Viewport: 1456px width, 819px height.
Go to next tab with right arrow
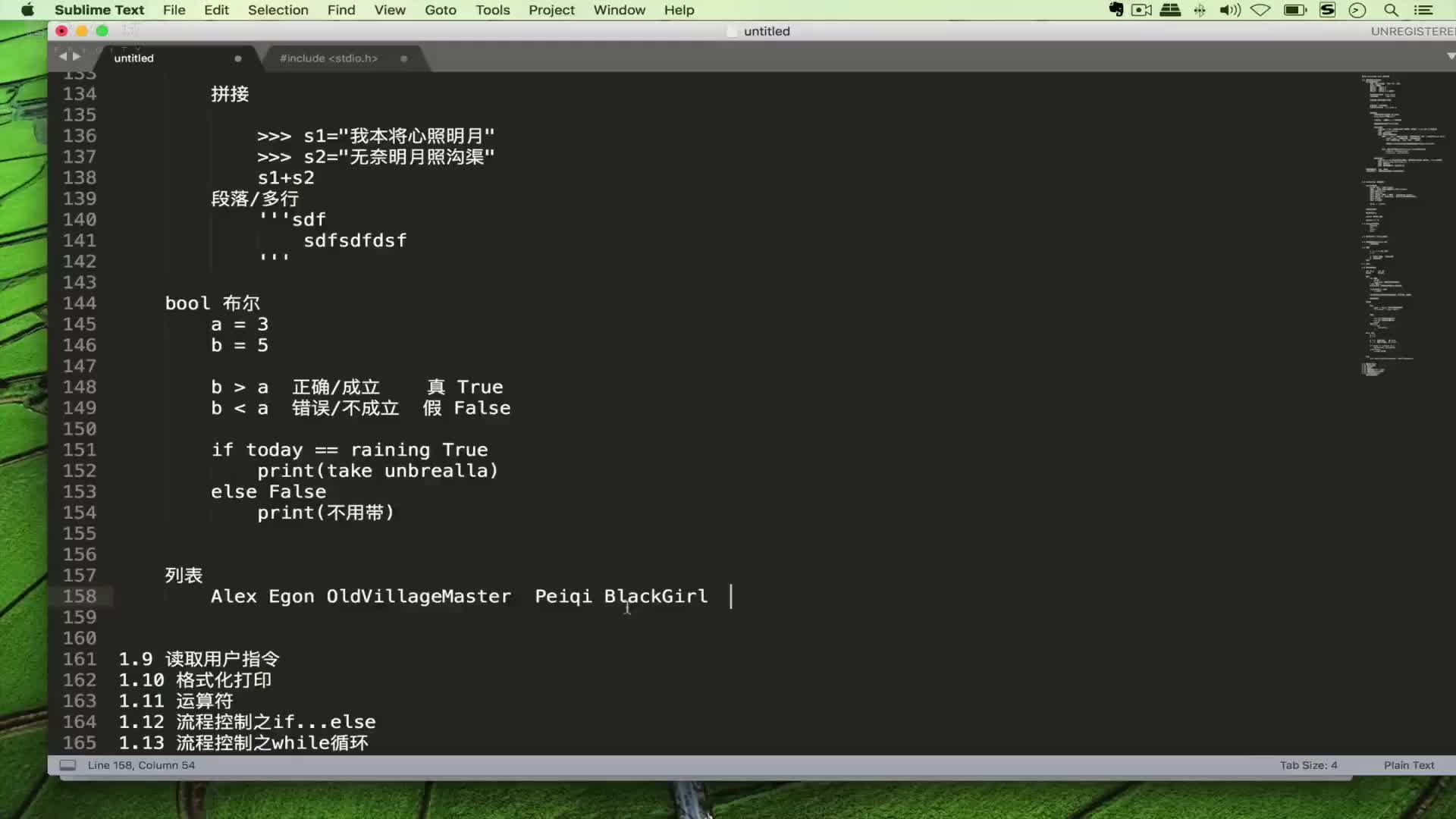pos(76,56)
